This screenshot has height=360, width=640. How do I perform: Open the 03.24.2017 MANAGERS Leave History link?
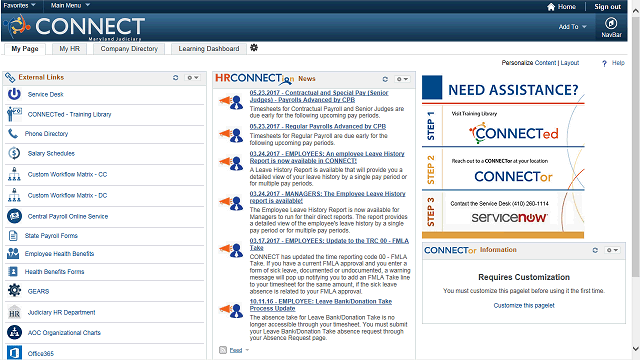click(327, 197)
